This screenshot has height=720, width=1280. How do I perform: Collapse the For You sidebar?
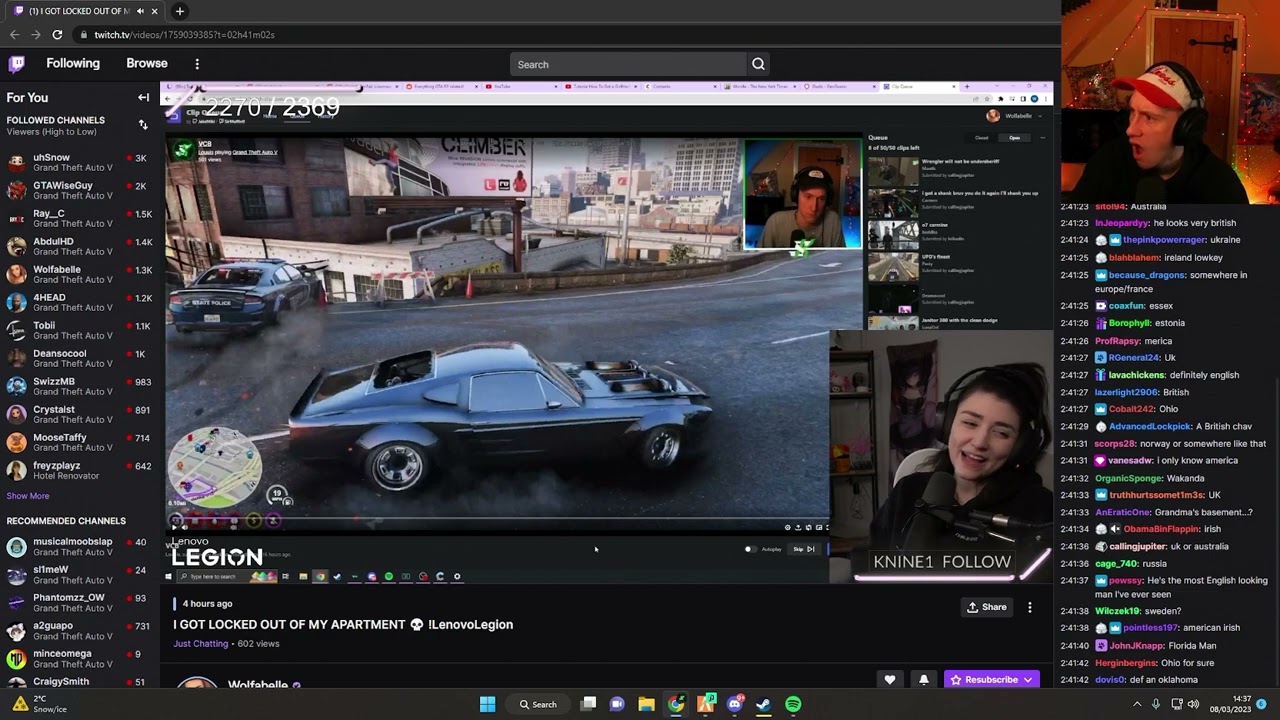coord(143,98)
